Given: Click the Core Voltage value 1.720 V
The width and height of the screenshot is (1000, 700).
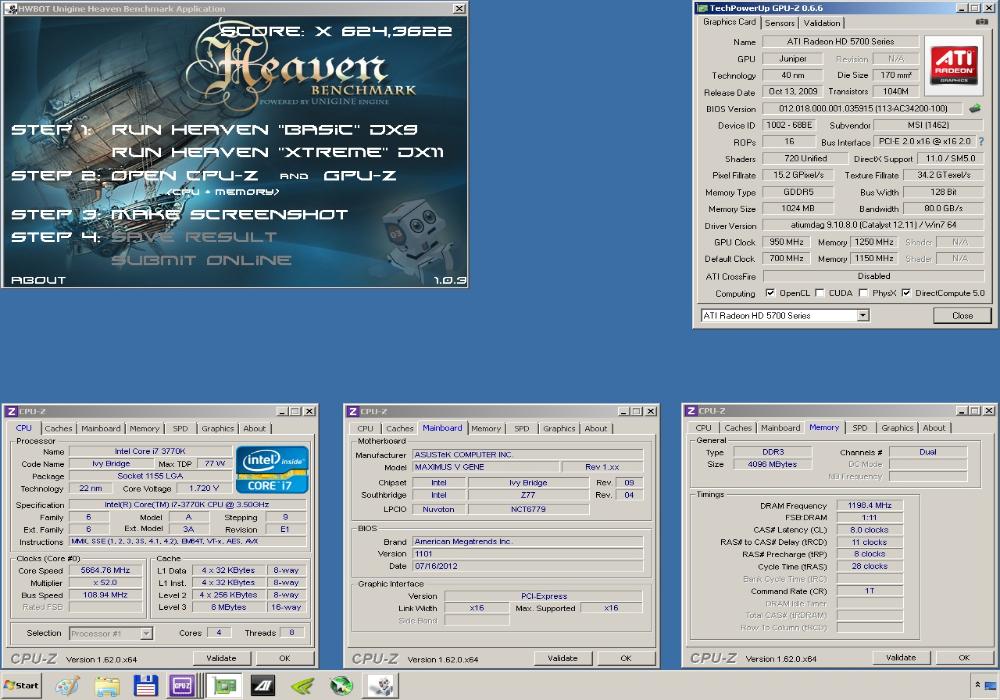Looking at the screenshot, I should click(x=203, y=488).
